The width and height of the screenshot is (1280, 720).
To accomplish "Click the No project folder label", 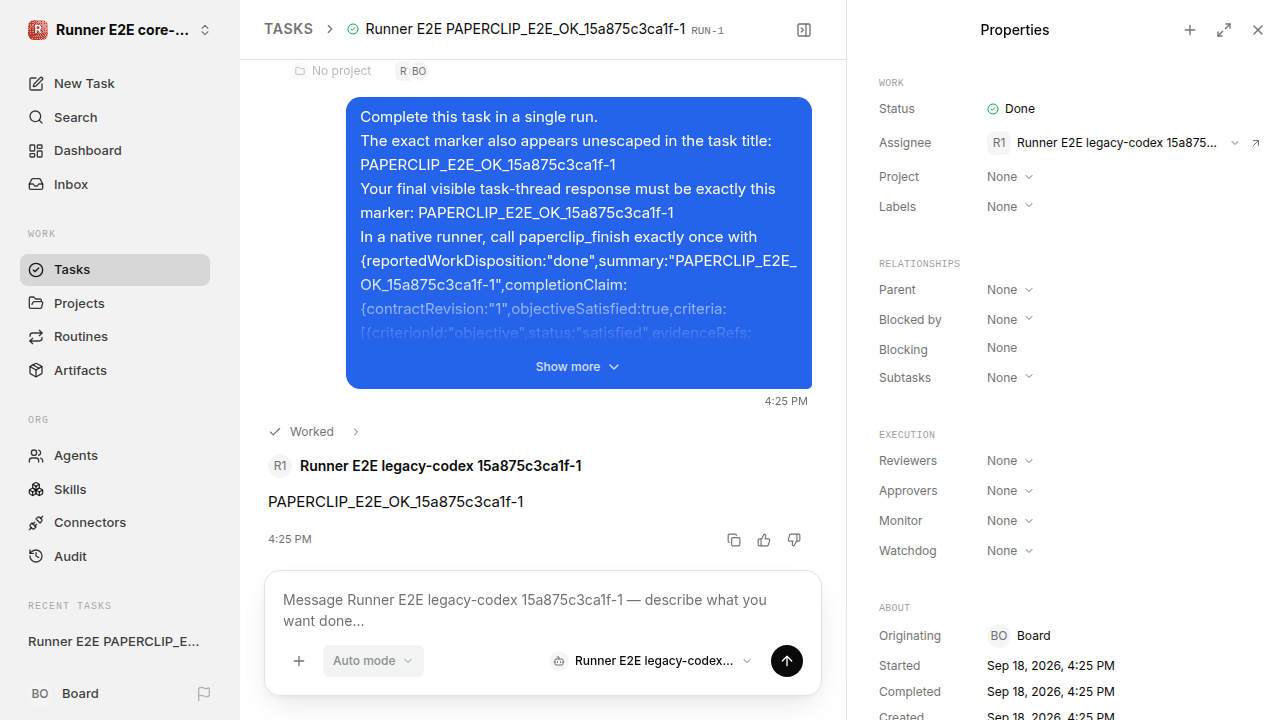I will [x=332, y=71].
